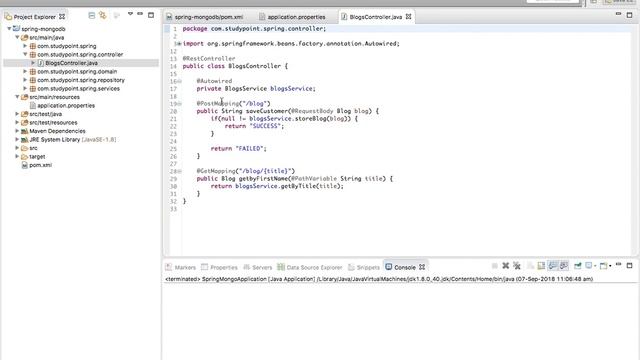The width and height of the screenshot is (640, 360).
Task: Click line number 20 in editor gutter
Action: click(x=173, y=111)
